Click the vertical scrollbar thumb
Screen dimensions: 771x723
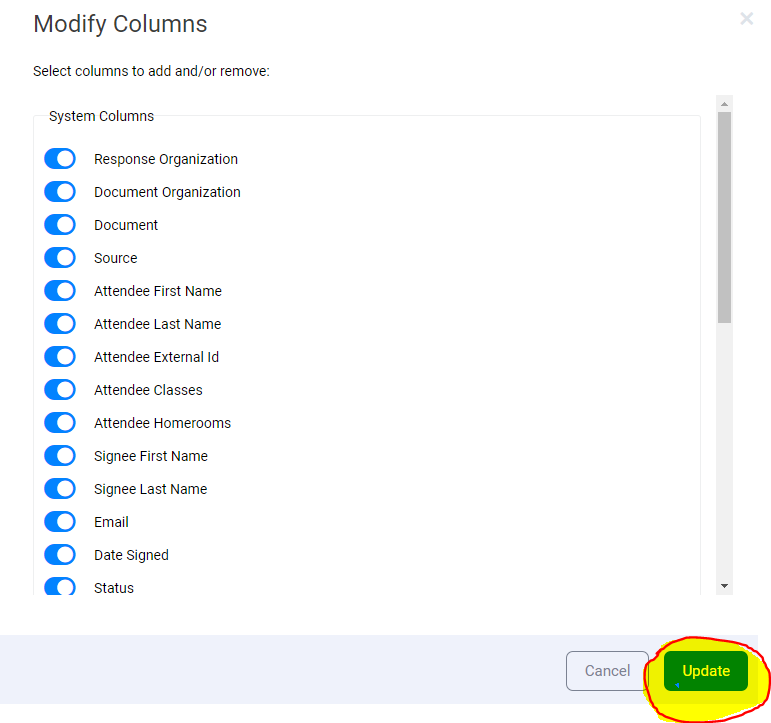coord(725,216)
